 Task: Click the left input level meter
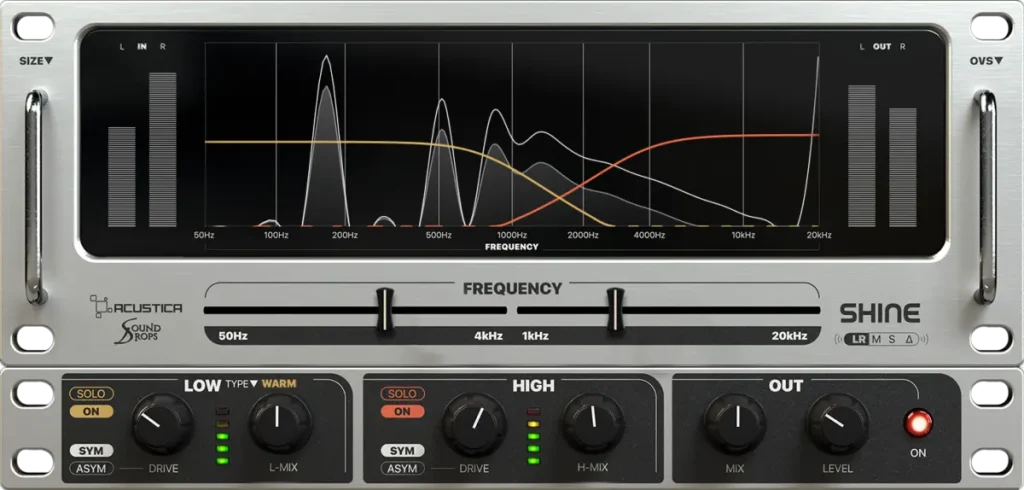[x=121, y=176]
